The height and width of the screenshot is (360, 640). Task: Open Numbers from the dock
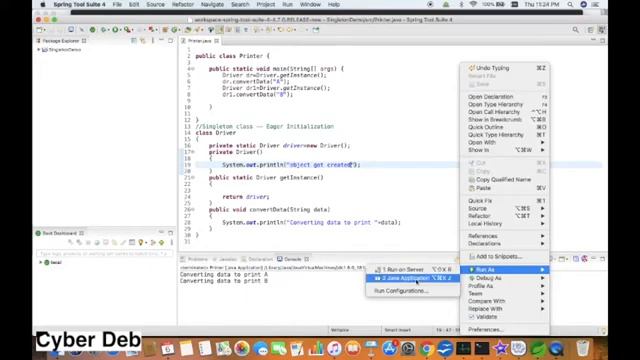pos(316,349)
